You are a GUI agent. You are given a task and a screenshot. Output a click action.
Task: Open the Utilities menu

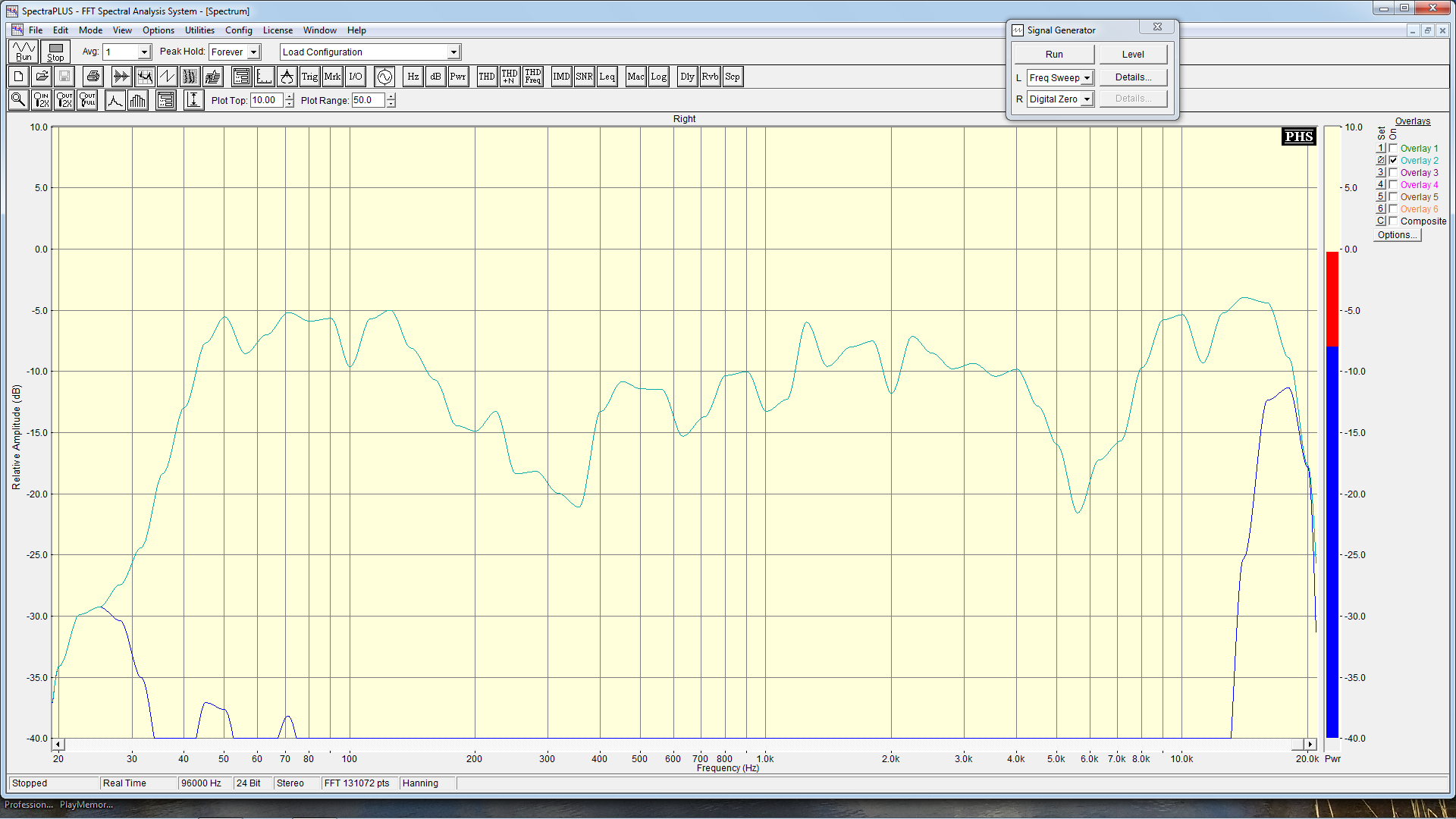click(x=199, y=30)
